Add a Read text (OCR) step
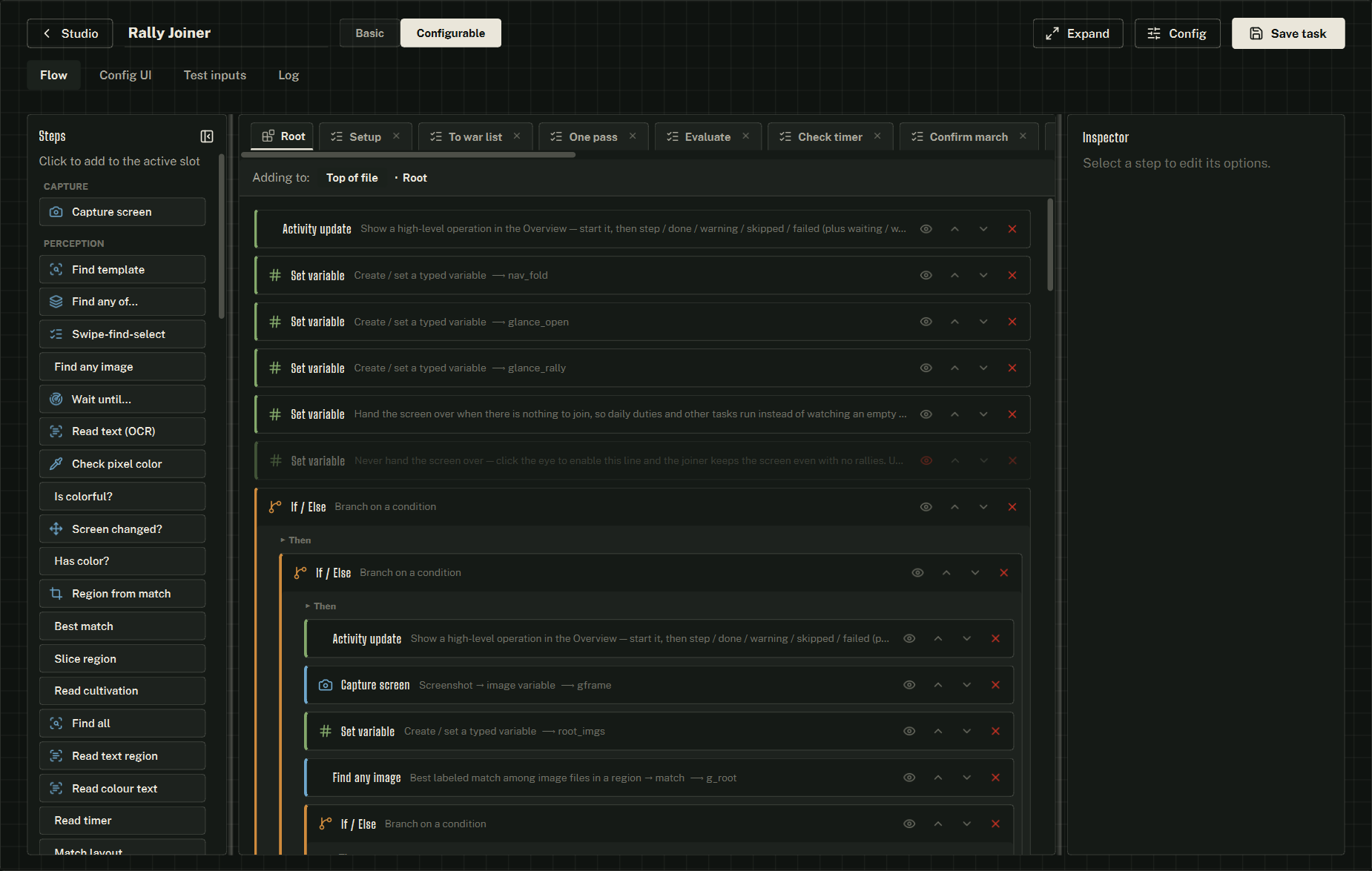The width and height of the screenshot is (1372, 871). pos(122,431)
